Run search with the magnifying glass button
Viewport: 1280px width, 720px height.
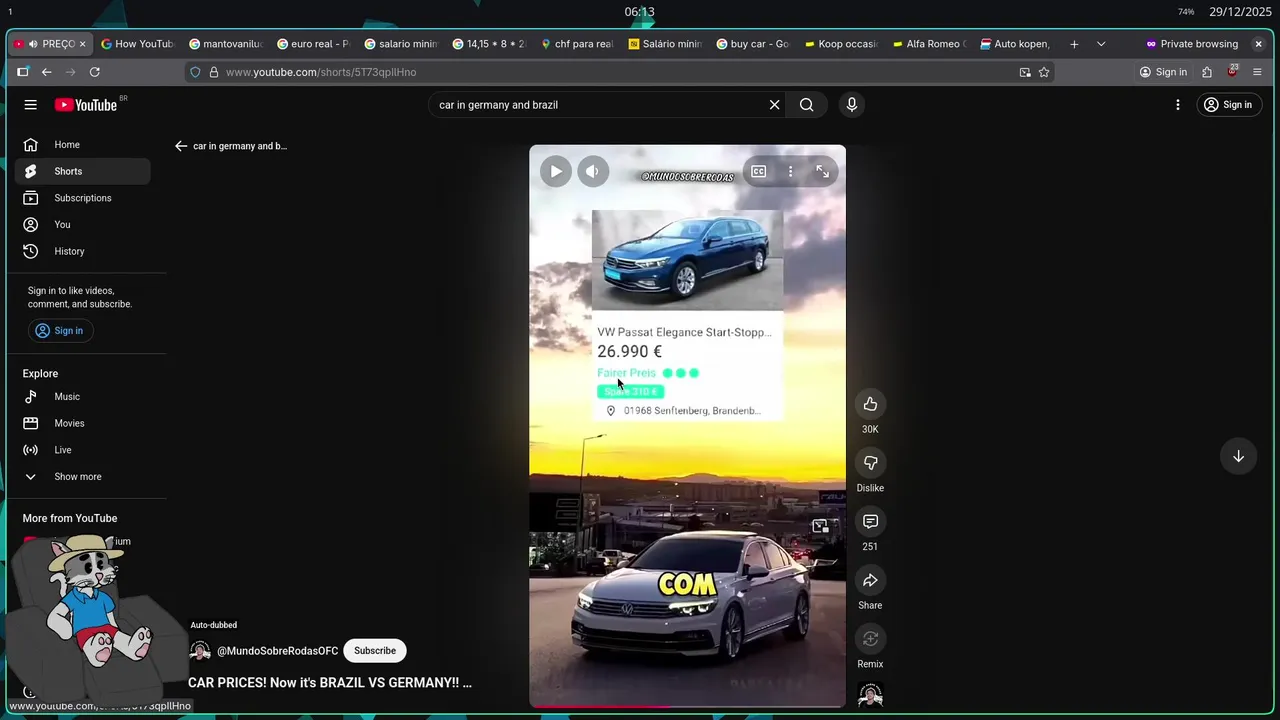point(807,105)
